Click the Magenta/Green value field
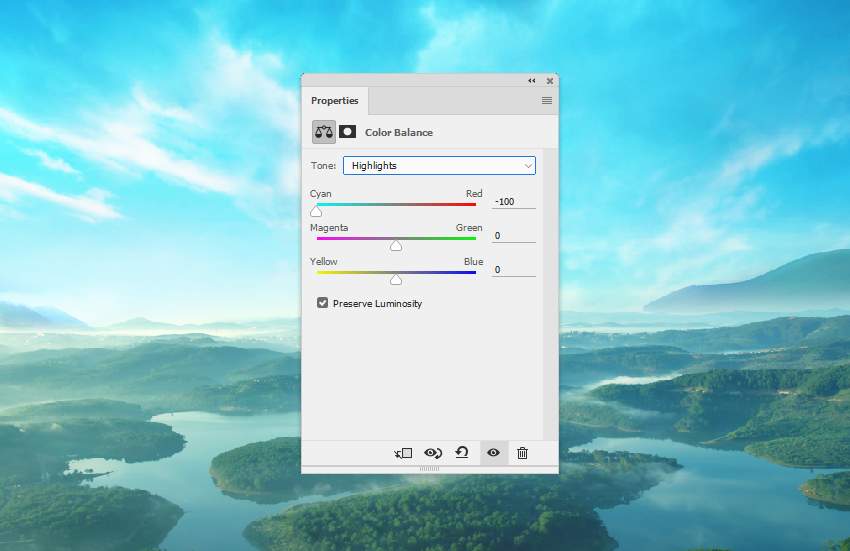Screen dimensions: 850x551 (513, 236)
